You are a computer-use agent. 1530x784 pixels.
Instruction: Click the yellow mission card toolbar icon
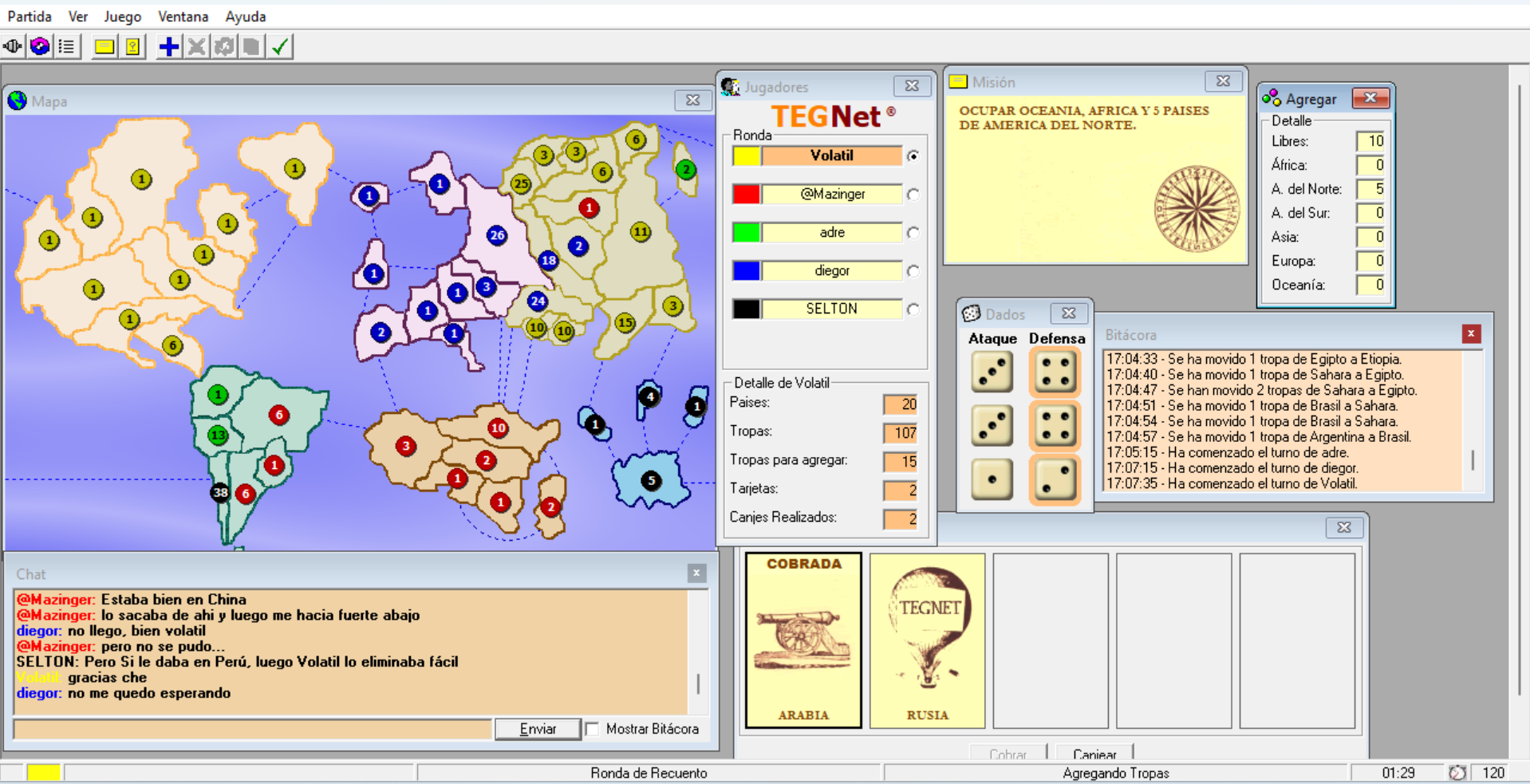pos(104,47)
